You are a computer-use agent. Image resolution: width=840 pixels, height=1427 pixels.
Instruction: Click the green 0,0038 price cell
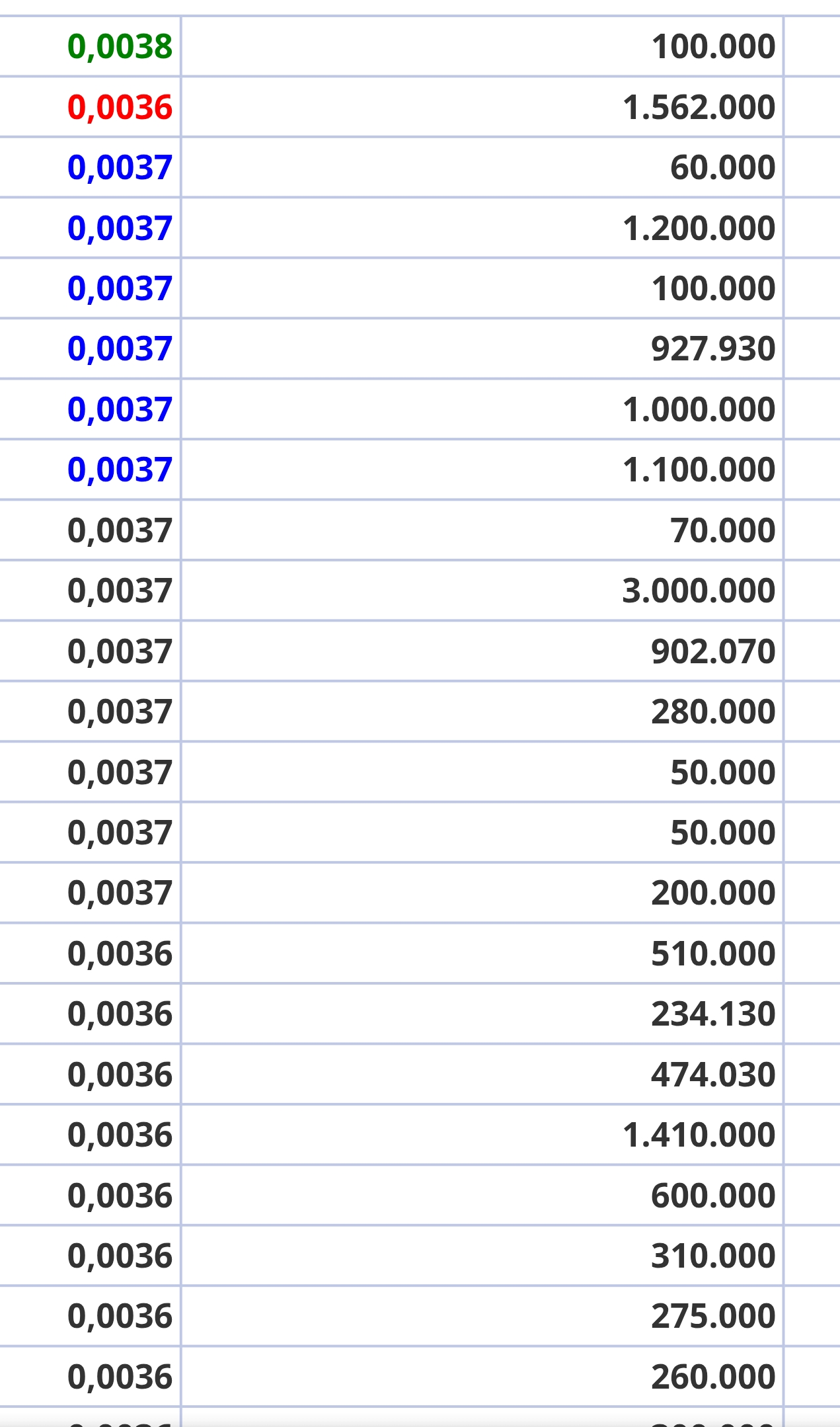click(x=89, y=46)
